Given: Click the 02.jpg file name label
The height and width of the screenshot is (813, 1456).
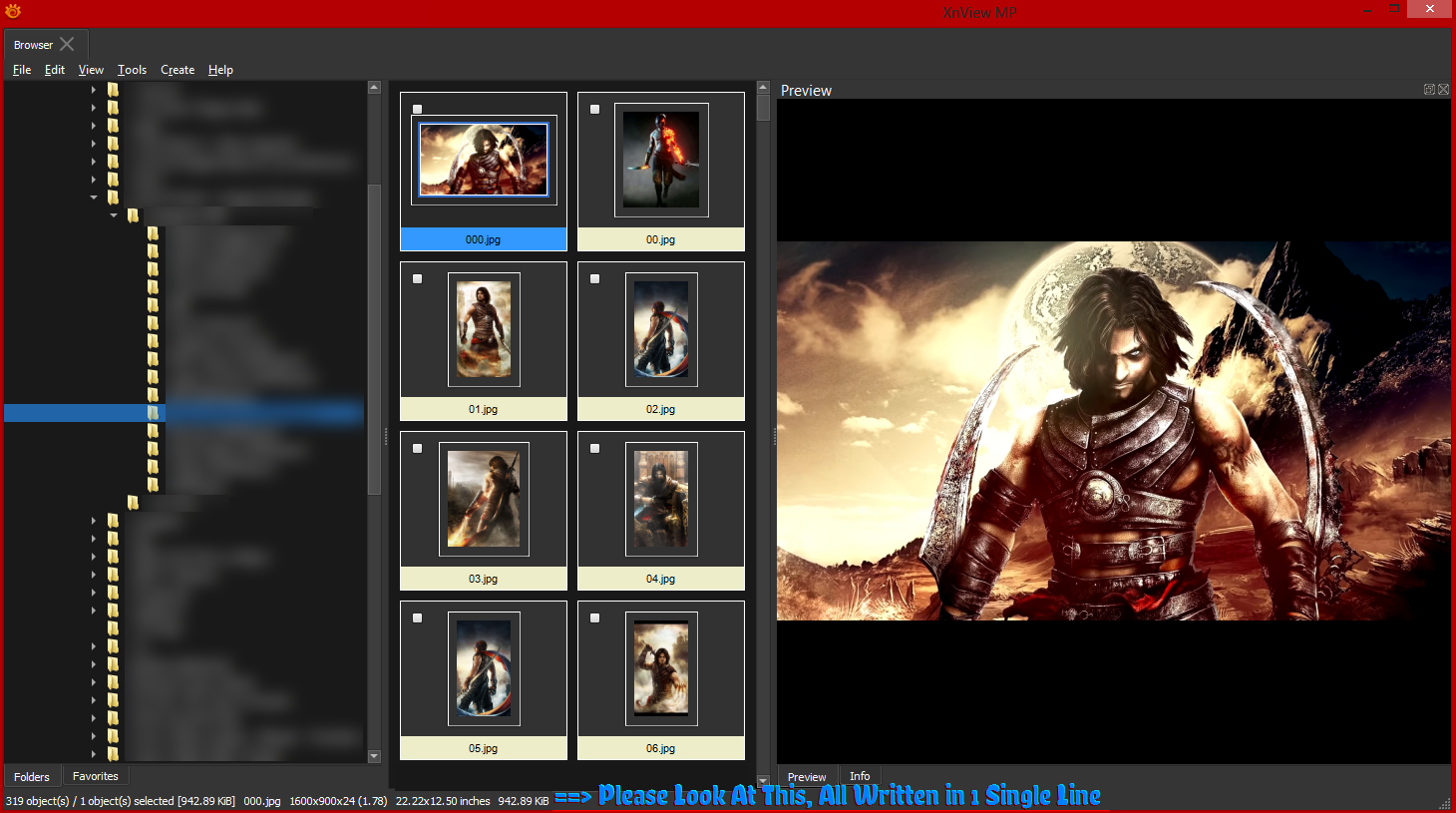Looking at the screenshot, I should click(x=661, y=409).
